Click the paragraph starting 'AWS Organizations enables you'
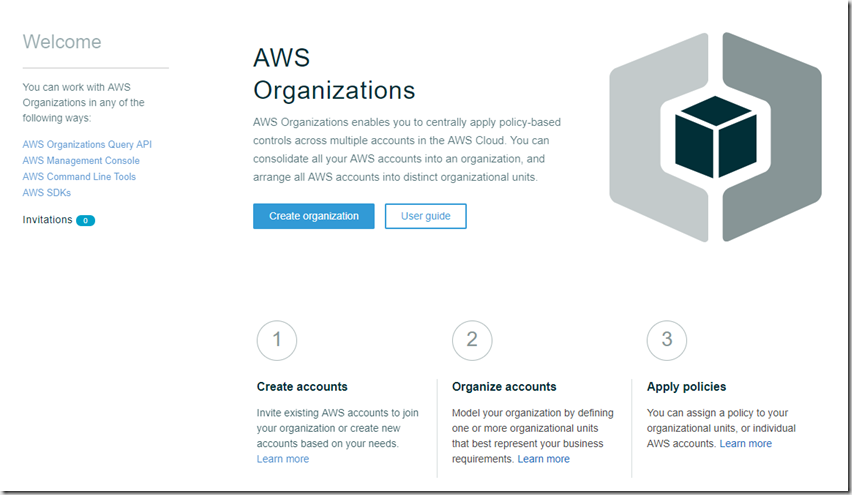The width and height of the screenshot is (852, 495). click(x=407, y=150)
